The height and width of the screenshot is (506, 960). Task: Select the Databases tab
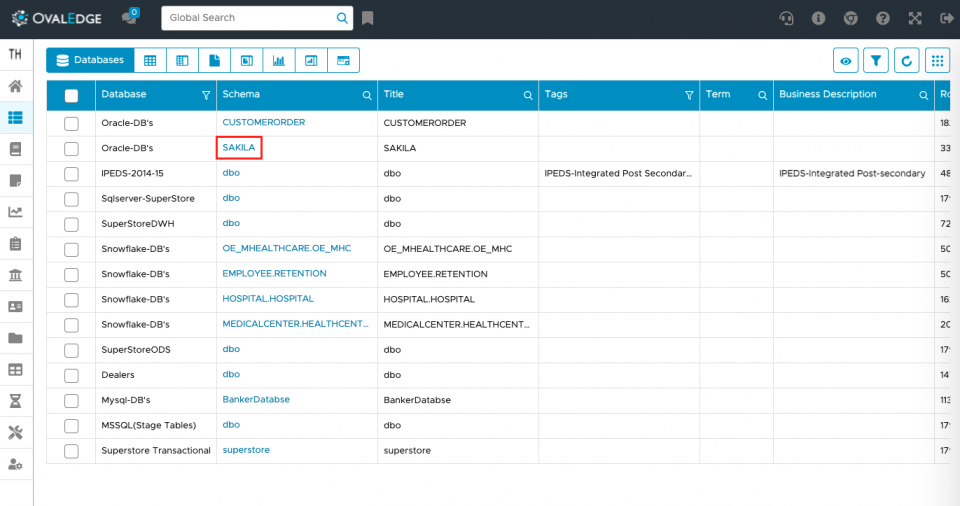coord(90,60)
